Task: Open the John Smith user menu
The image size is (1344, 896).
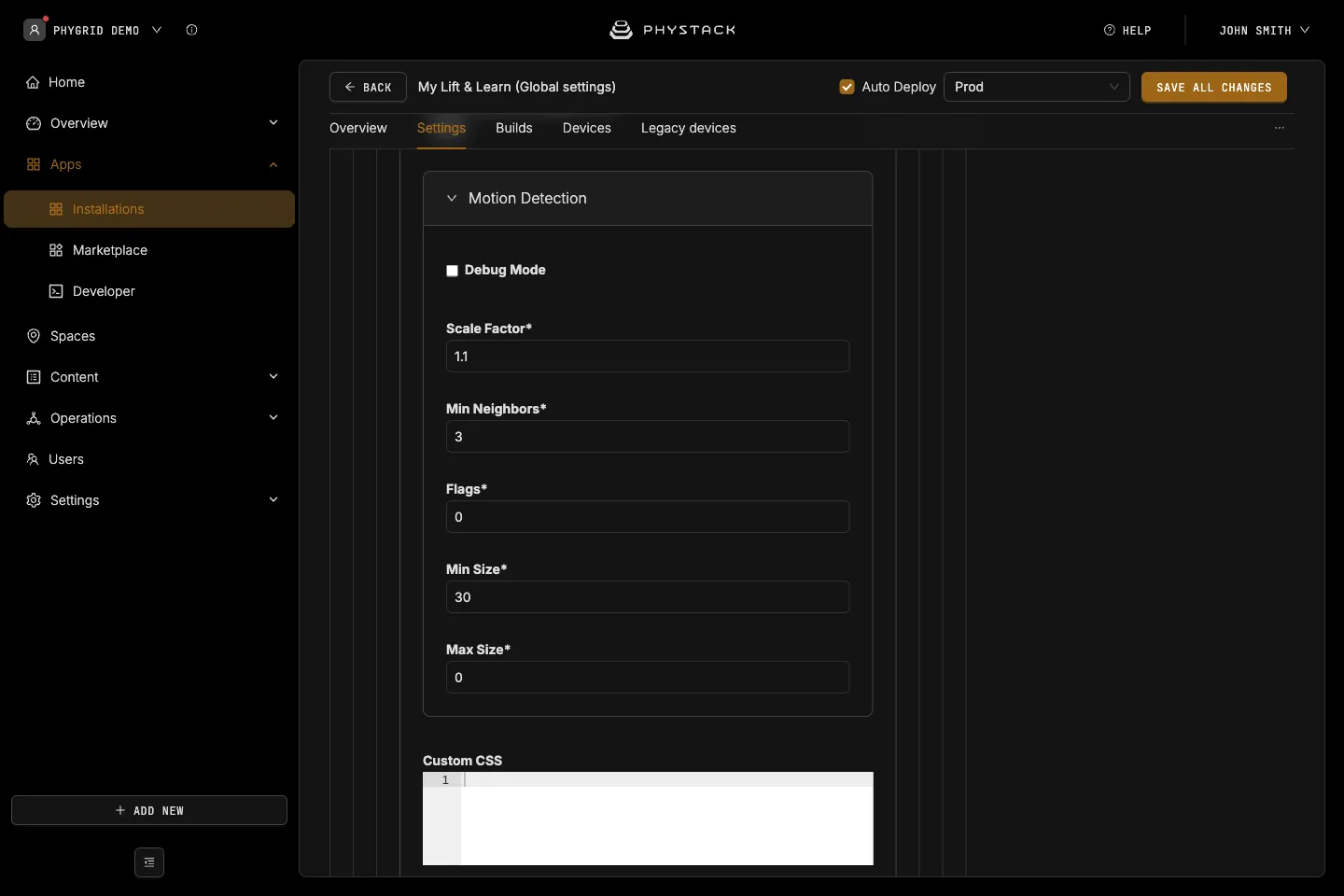Action: [x=1265, y=30]
